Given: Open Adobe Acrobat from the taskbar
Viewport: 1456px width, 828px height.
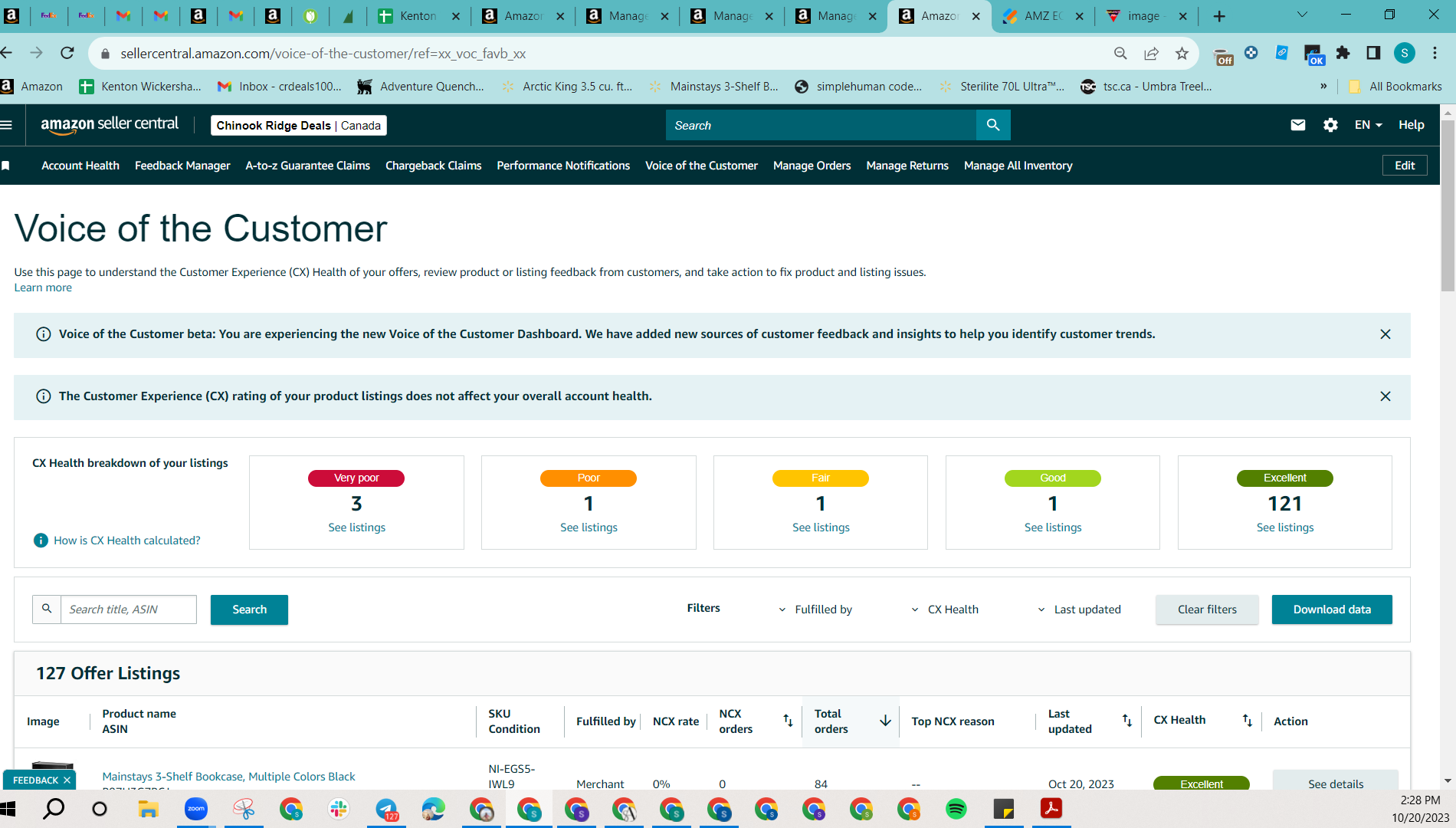Looking at the screenshot, I should (x=1051, y=809).
